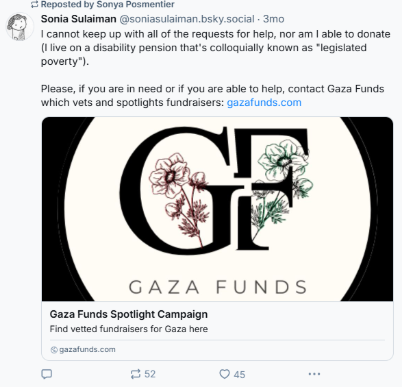Click the small repost icon beside 'Reposted by'
Viewport: 404px width, 387px height.
34,5
